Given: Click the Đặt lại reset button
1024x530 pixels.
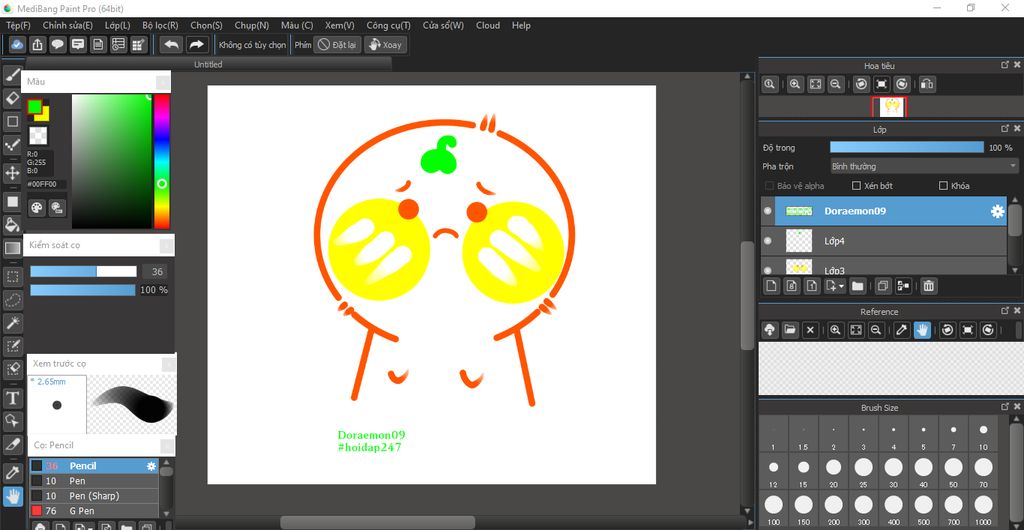Looking at the screenshot, I should click(337, 44).
